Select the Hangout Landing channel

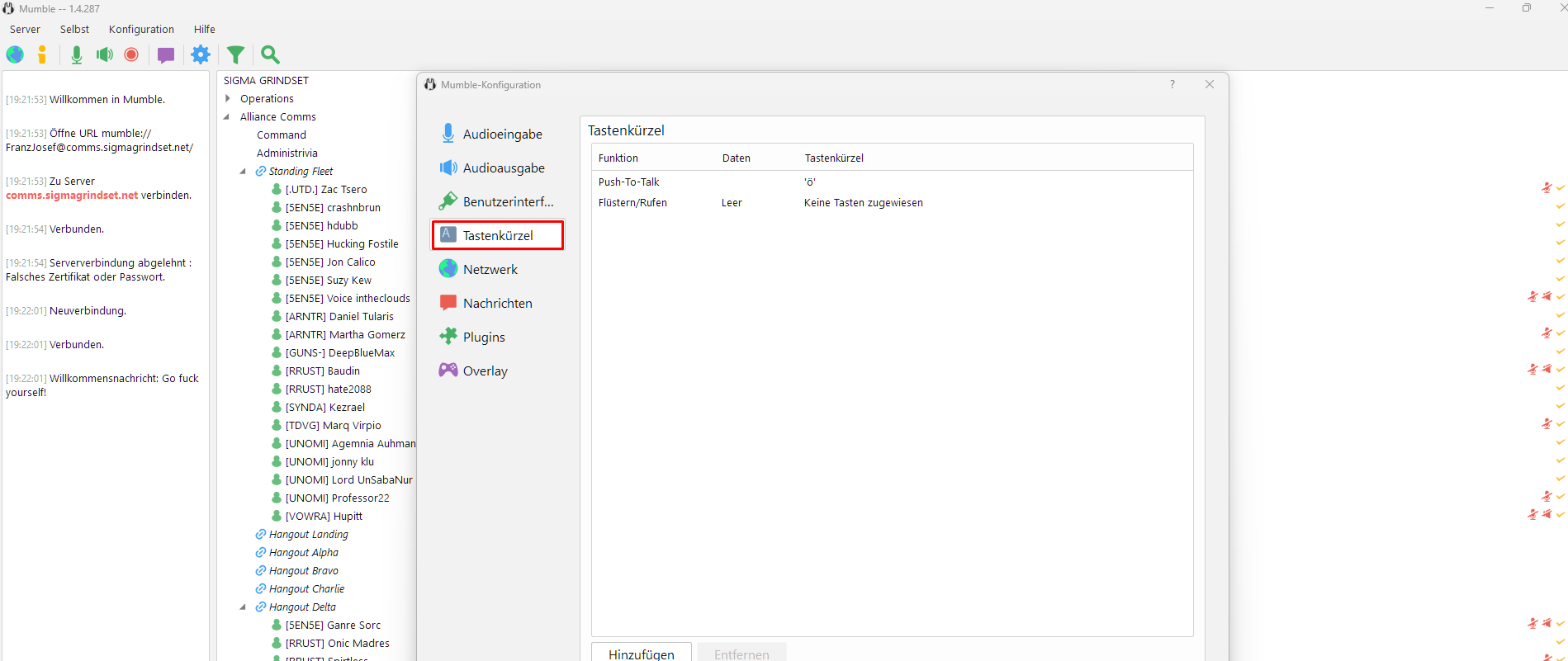pyautogui.click(x=308, y=534)
